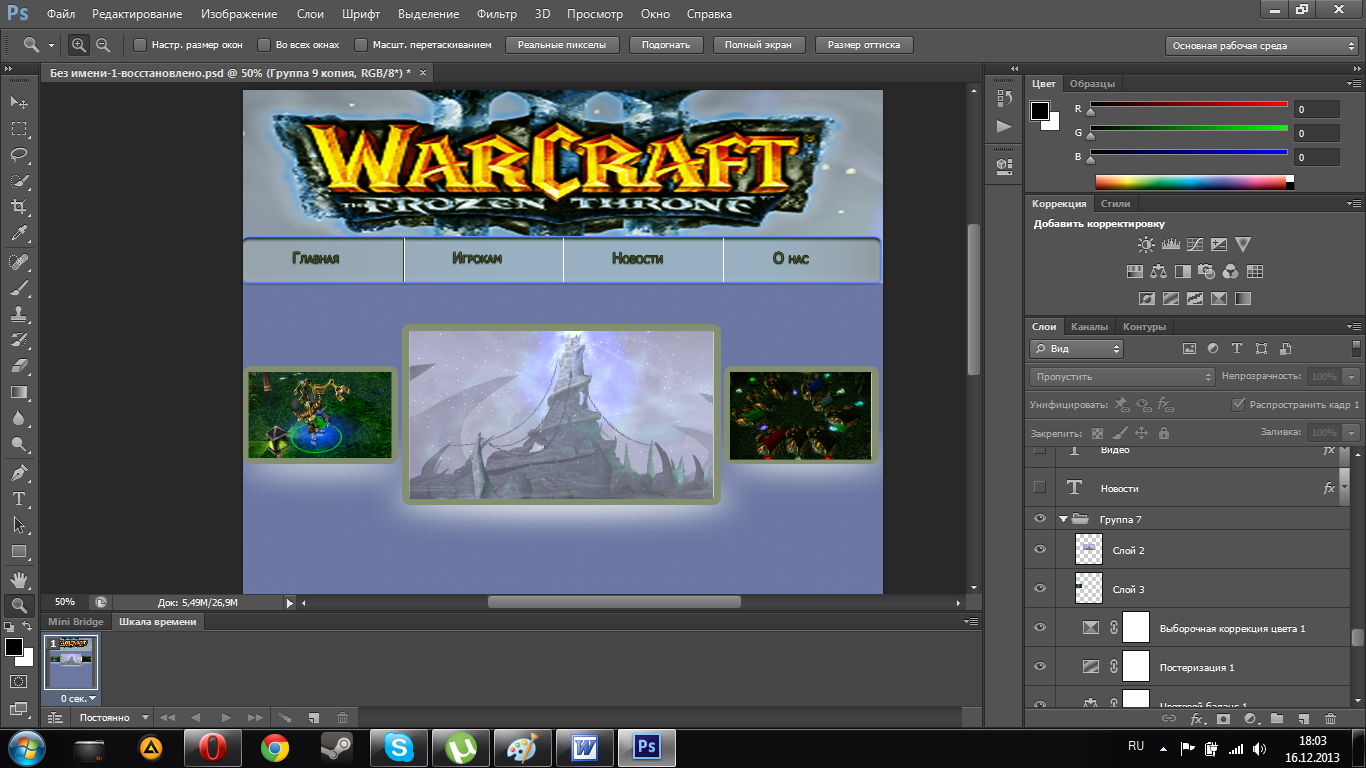This screenshot has height=768, width=1366.
Task: Open the 'Непрозрачность' opacity dropdown arrow
Action: pyautogui.click(x=1352, y=377)
